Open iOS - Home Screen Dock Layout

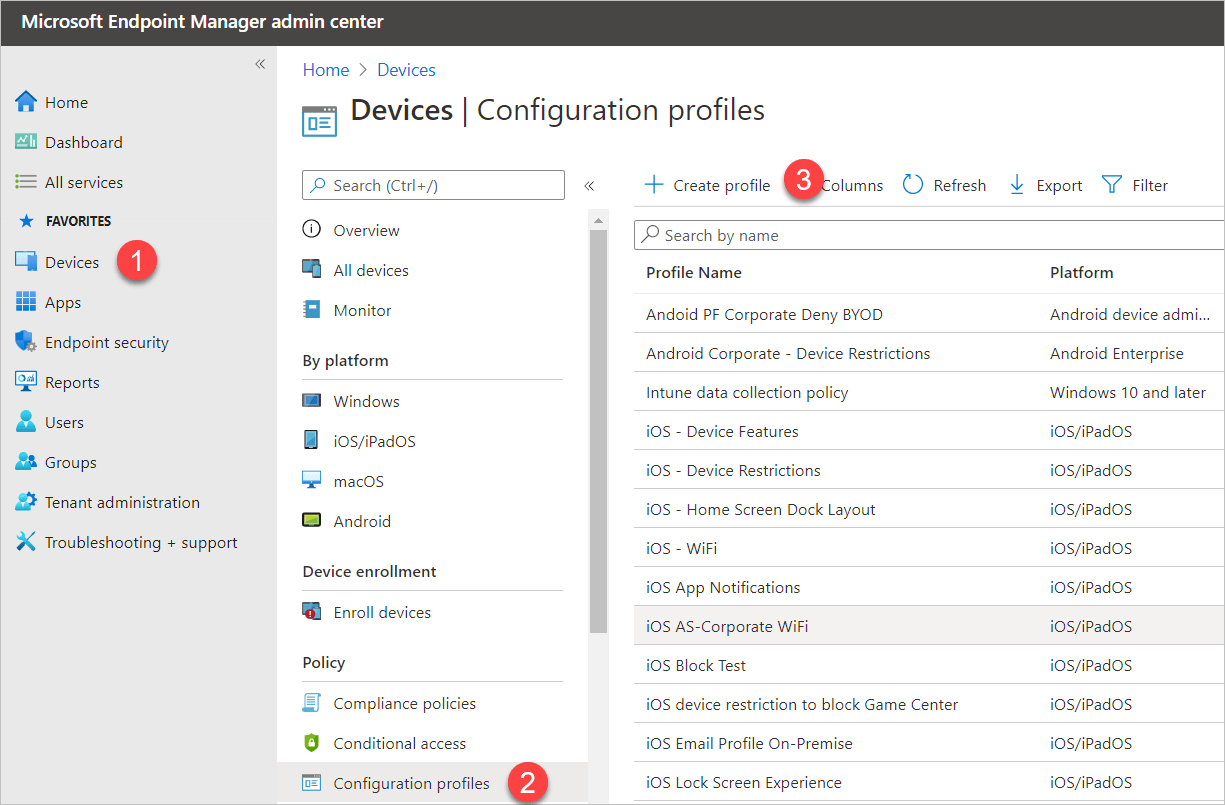(761, 509)
